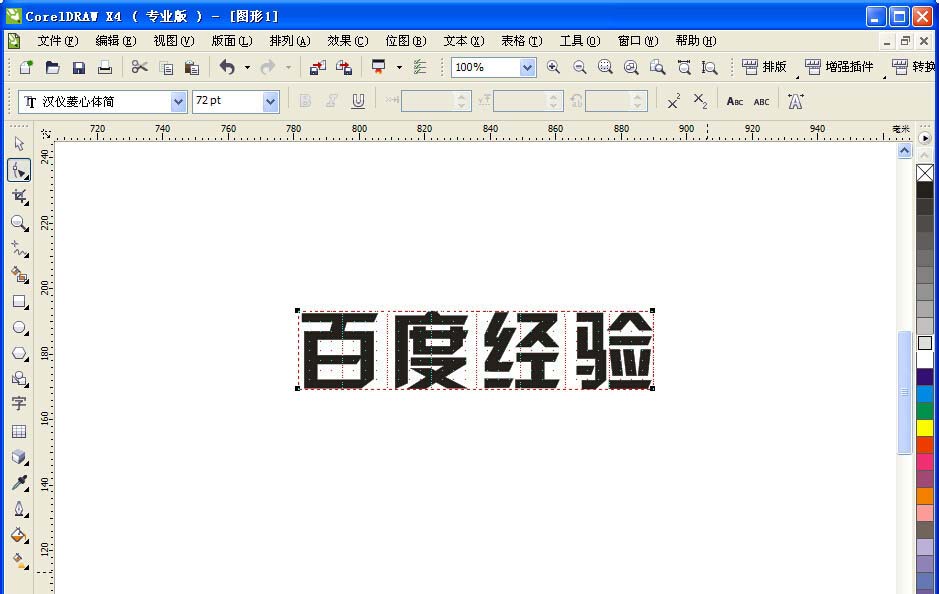Screen dimensions: 939x594
Task: Open the 视图(V) menu
Action: pyautogui.click(x=174, y=41)
